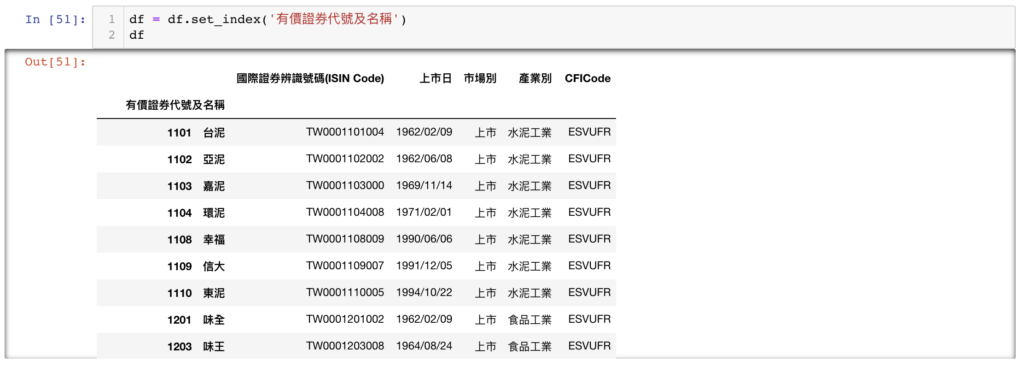1024x367 pixels.
Task: Click ISIN code TW0001203008
Action: tap(345, 347)
